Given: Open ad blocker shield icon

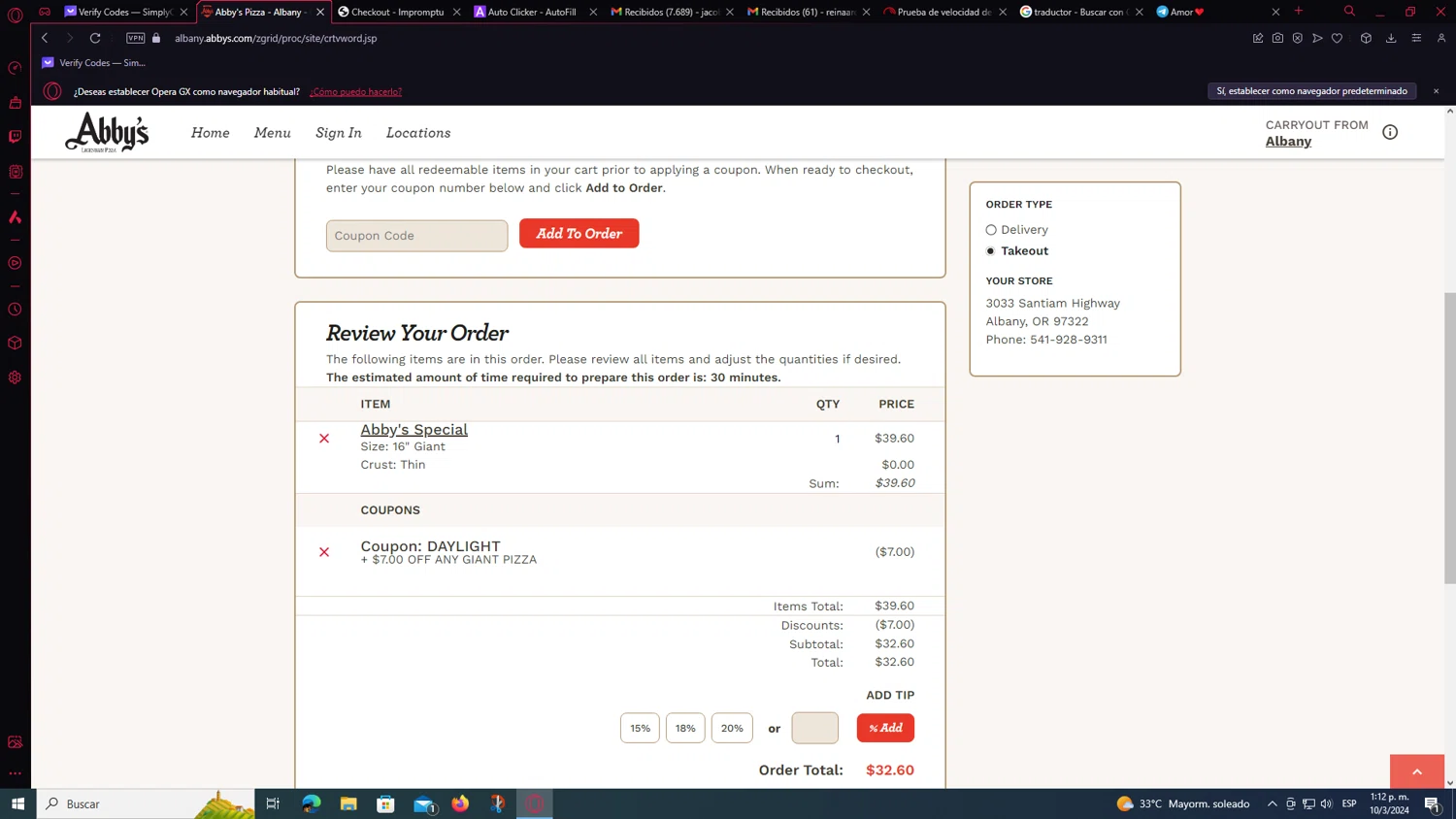Looking at the screenshot, I should point(1298,38).
